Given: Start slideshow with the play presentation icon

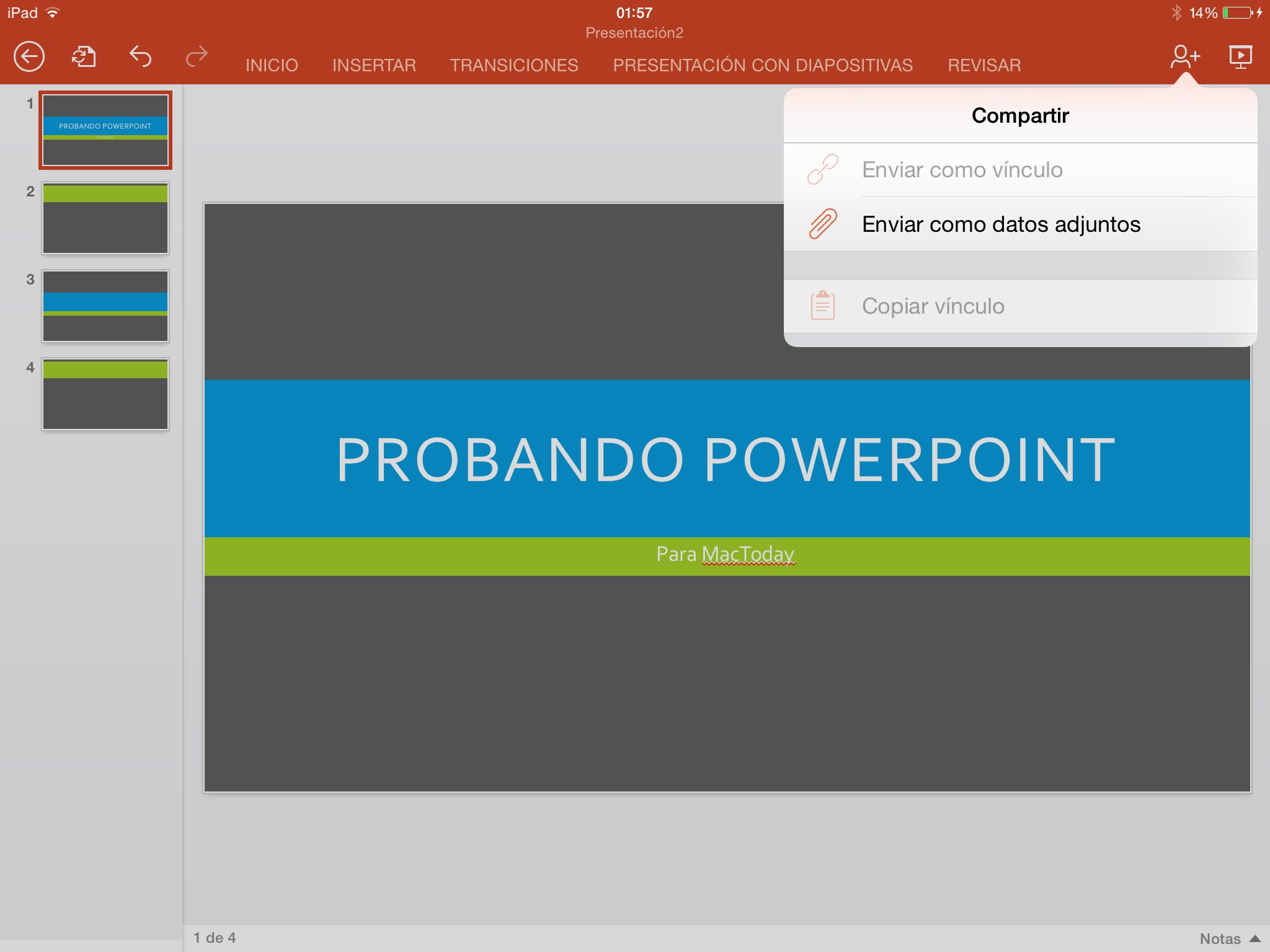Looking at the screenshot, I should (x=1240, y=57).
